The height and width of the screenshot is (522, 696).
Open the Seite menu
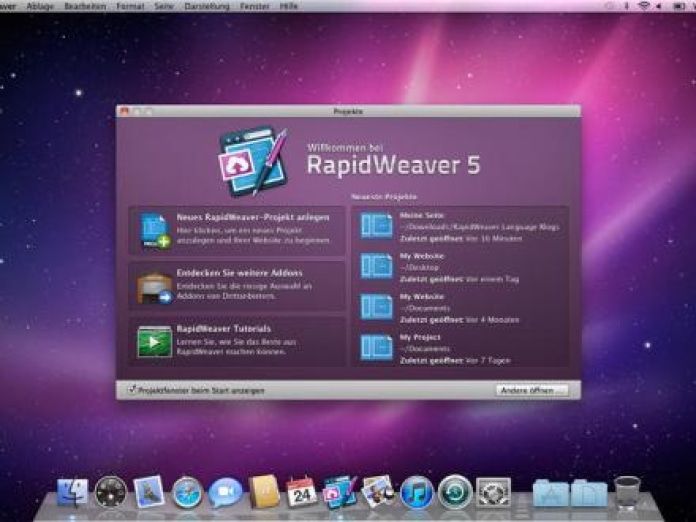point(164,6)
